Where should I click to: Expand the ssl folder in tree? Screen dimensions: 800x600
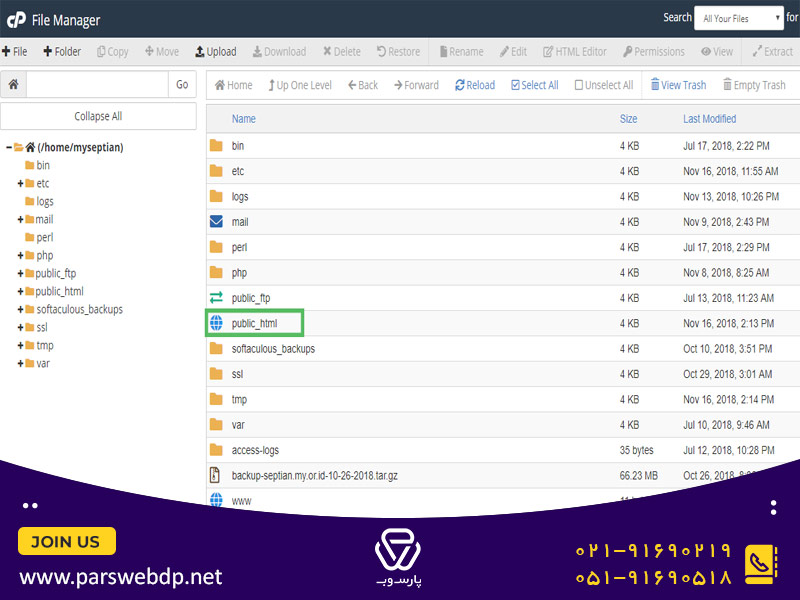20,328
